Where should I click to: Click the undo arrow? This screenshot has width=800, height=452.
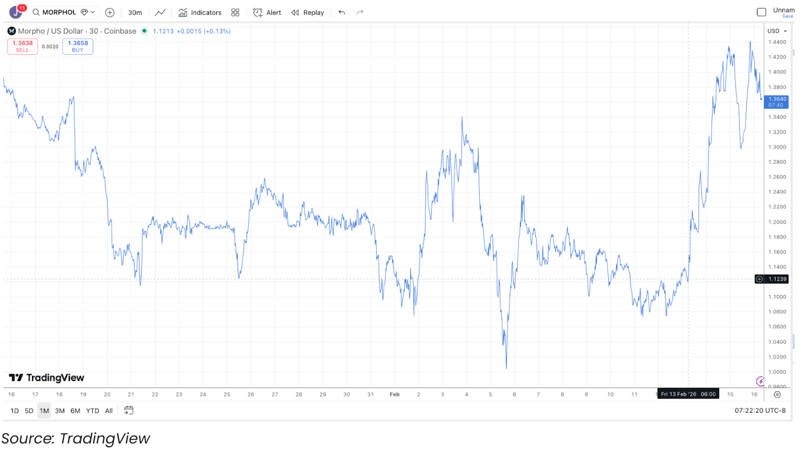click(x=342, y=12)
